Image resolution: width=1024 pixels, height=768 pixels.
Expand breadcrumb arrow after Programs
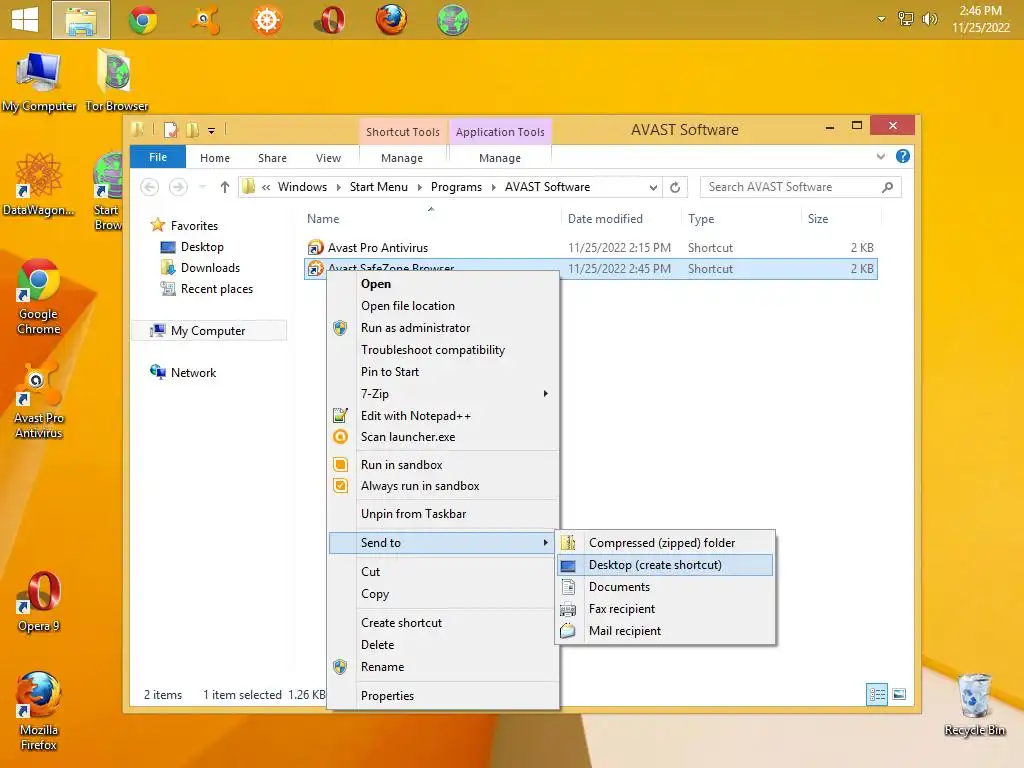[x=493, y=187]
